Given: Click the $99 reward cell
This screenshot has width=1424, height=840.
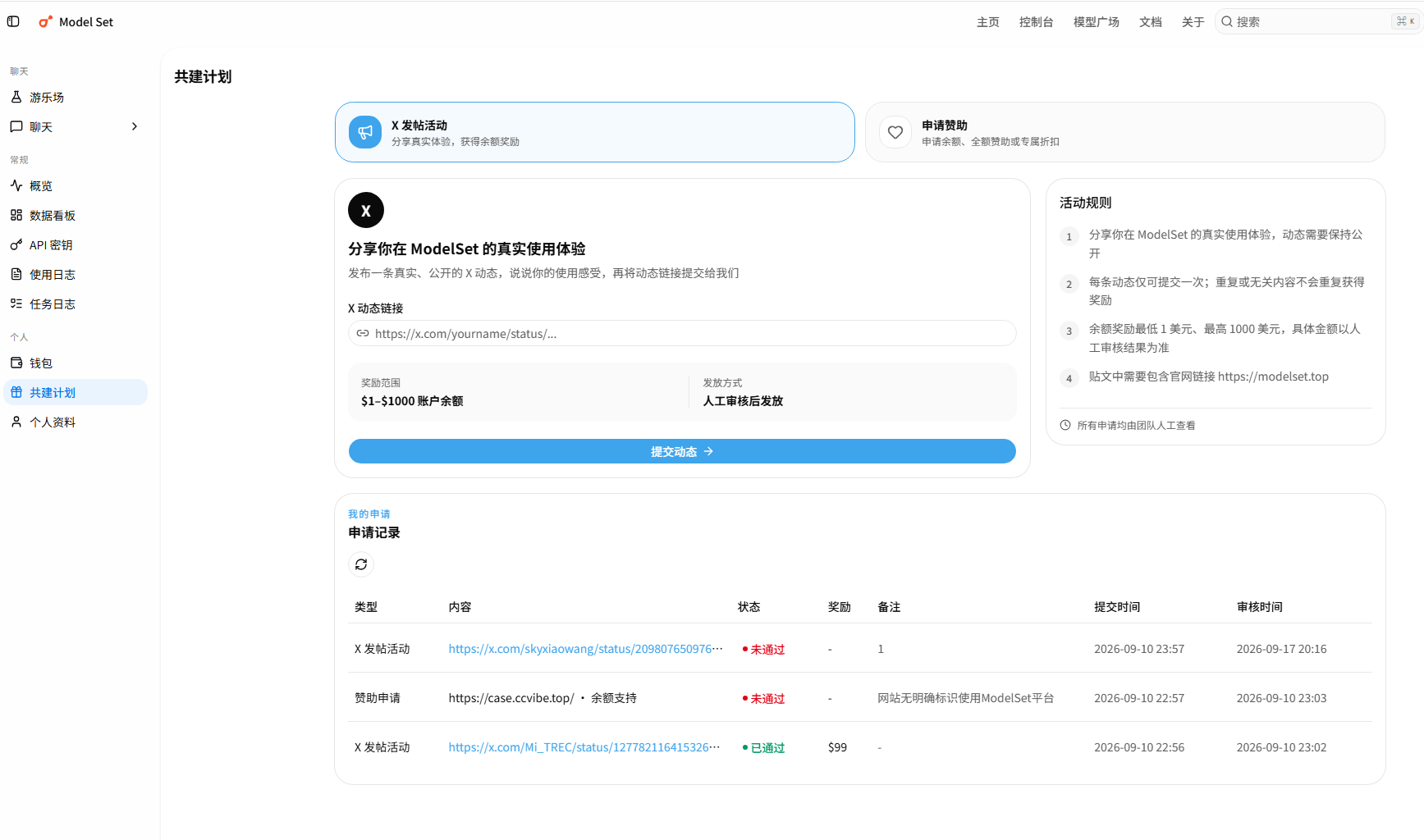Looking at the screenshot, I should pos(837,747).
